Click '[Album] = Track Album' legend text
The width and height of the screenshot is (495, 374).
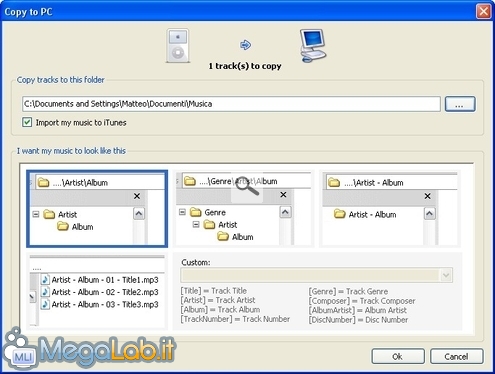[x=220, y=309]
